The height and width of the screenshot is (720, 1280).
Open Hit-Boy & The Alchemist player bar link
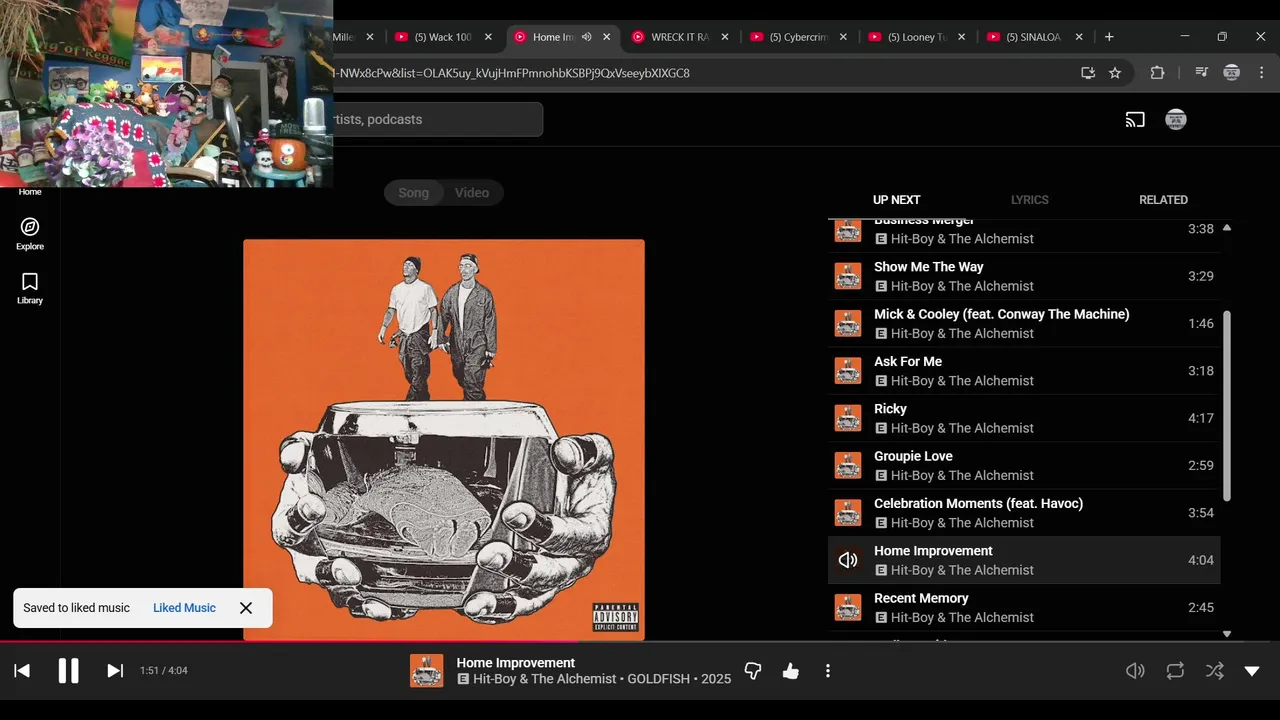coord(544,679)
